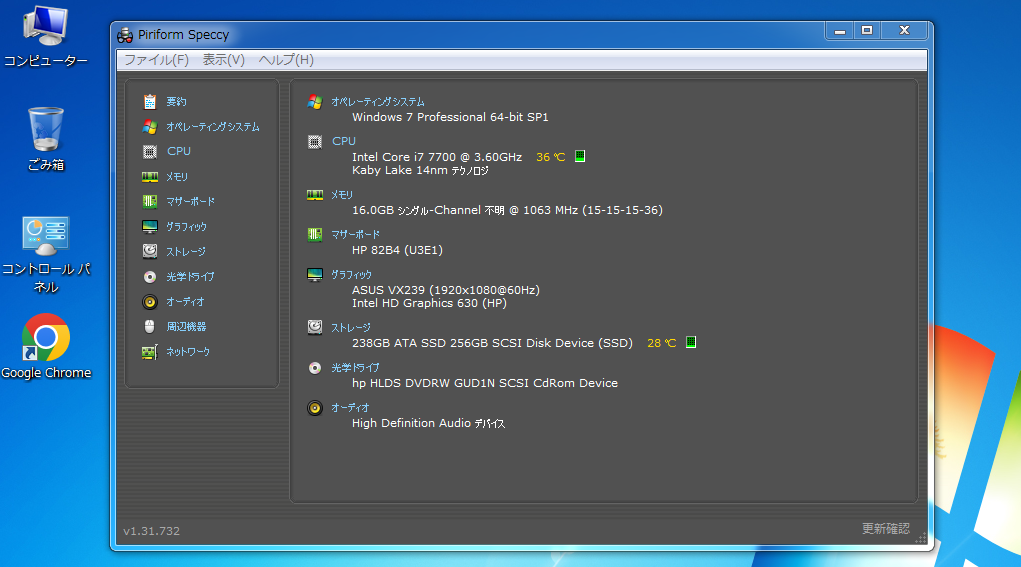Image resolution: width=1021 pixels, height=567 pixels.
Task: Open CPU heading link in summary
Action: tap(344, 141)
